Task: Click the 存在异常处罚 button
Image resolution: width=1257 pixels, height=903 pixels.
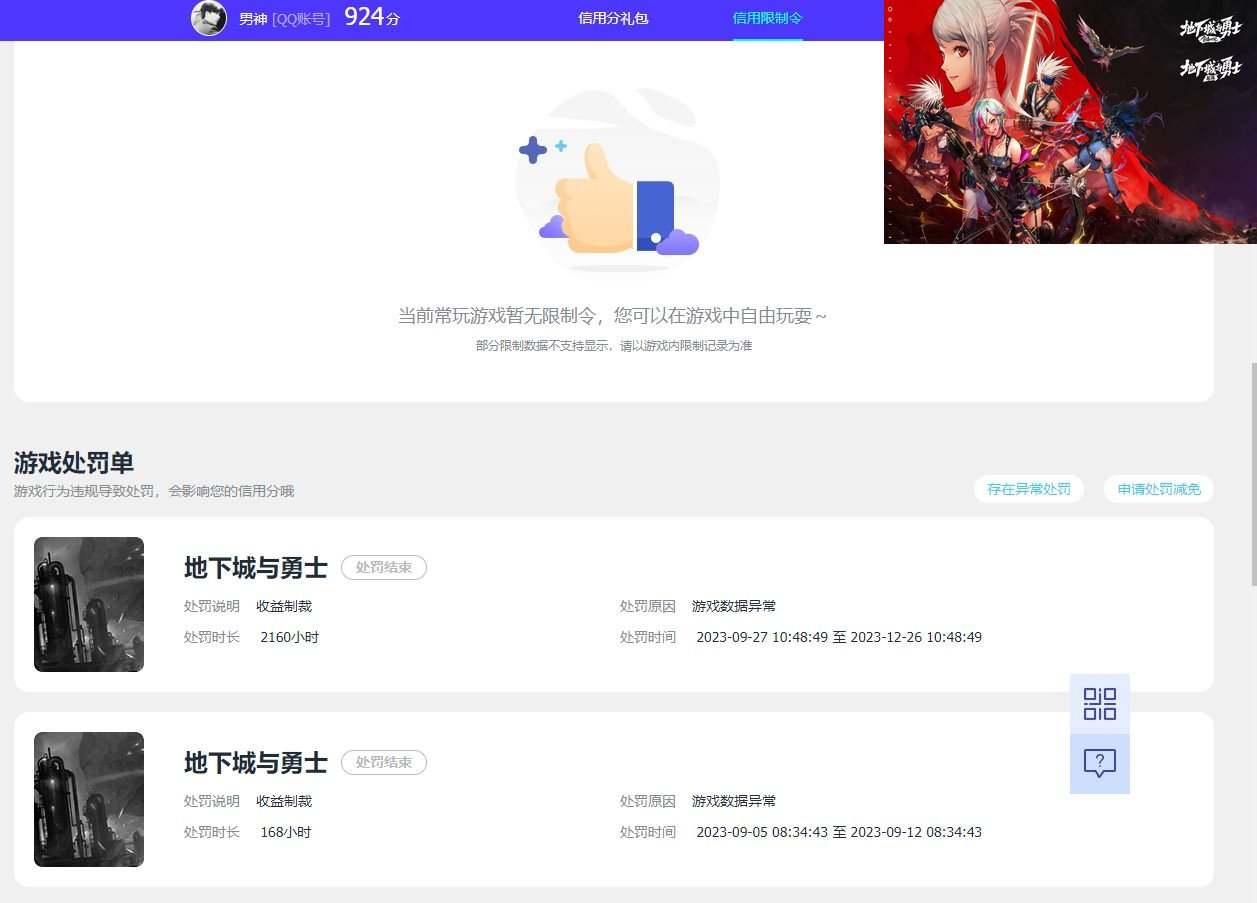Action: (x=1029, y=489)
